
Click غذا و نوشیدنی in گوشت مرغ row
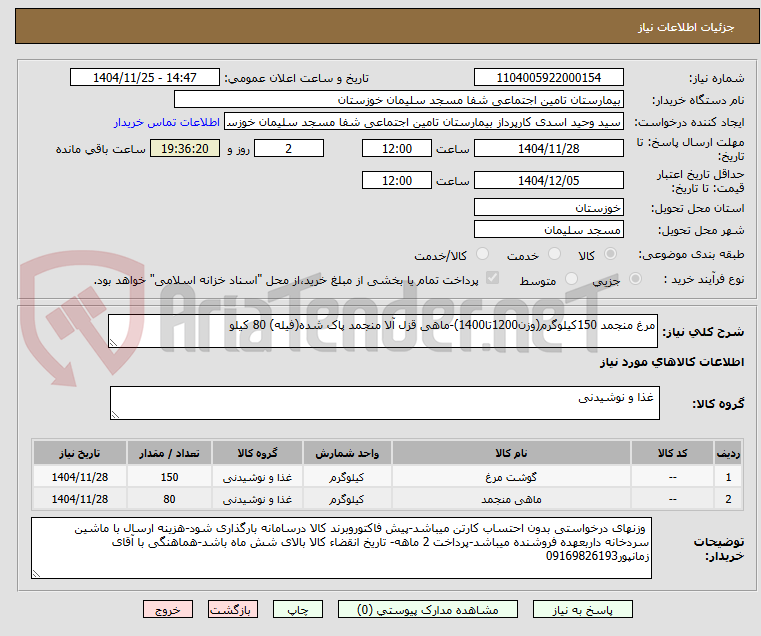257,477
